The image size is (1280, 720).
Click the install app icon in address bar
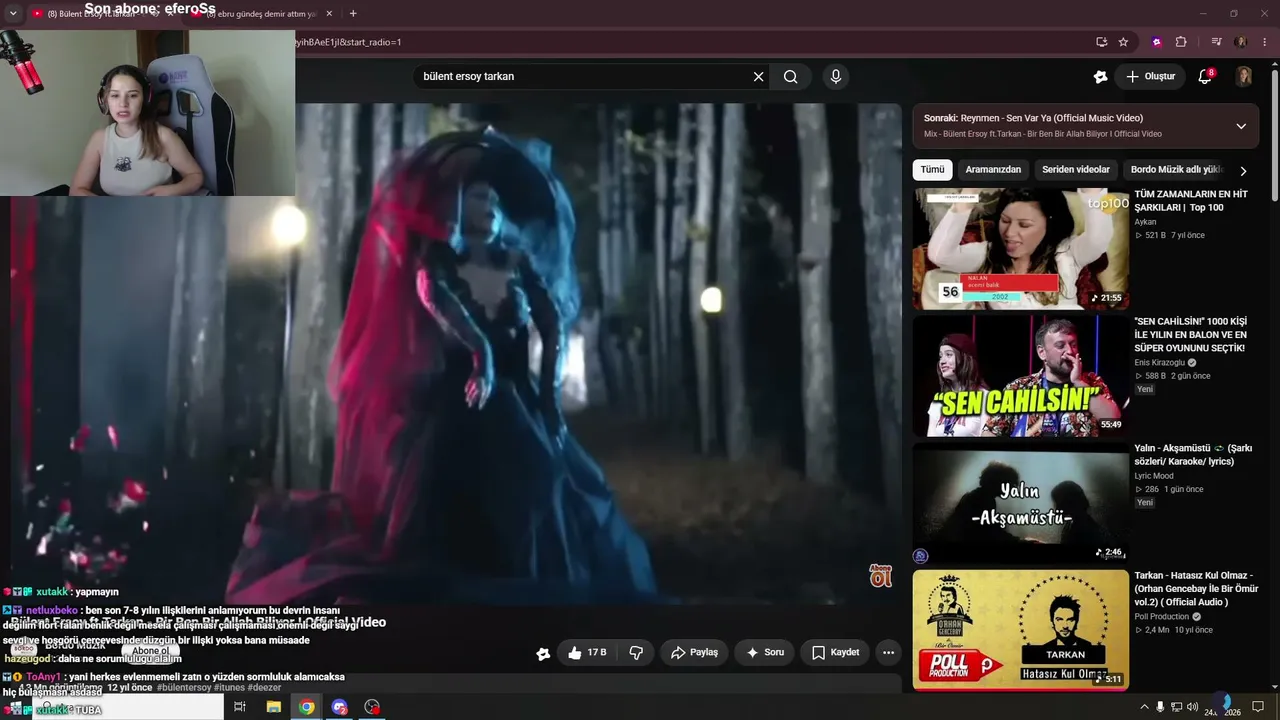click(x=1101, y=42)
